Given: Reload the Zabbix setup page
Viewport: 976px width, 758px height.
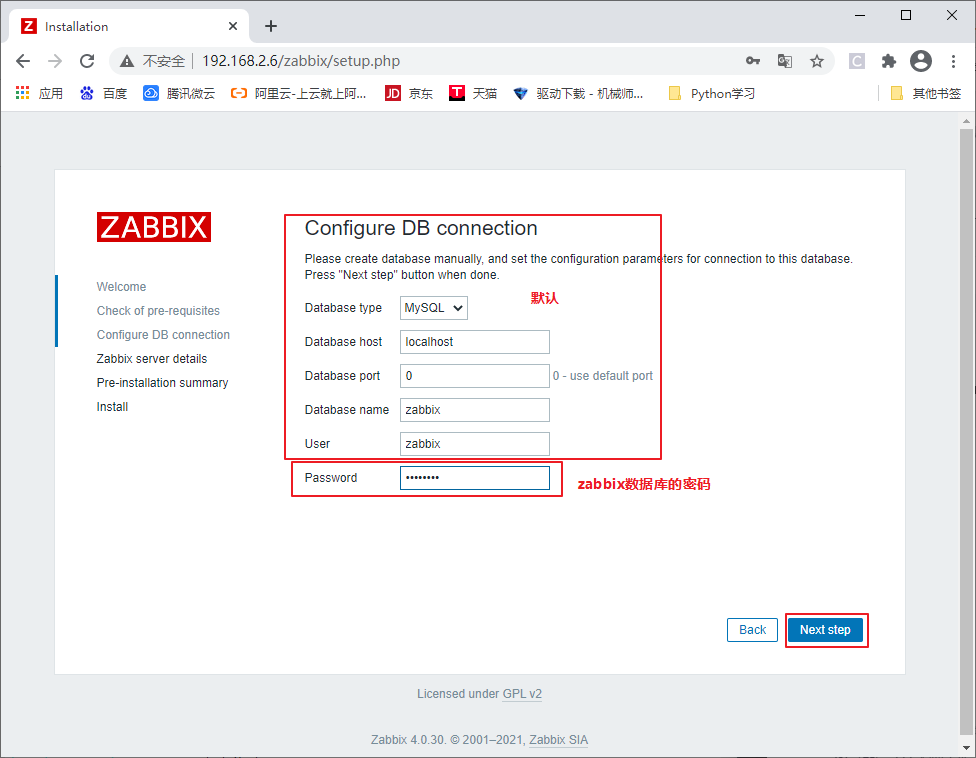Looking at the screenshot, I should 87,60.
